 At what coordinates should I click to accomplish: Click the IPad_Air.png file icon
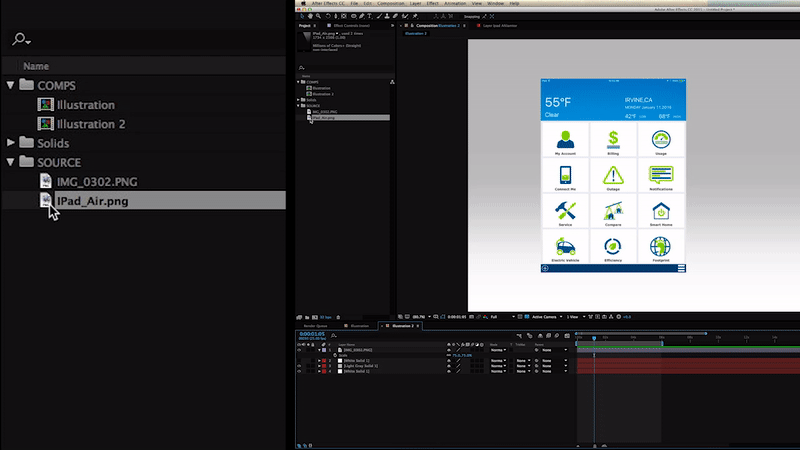point(46,201)
